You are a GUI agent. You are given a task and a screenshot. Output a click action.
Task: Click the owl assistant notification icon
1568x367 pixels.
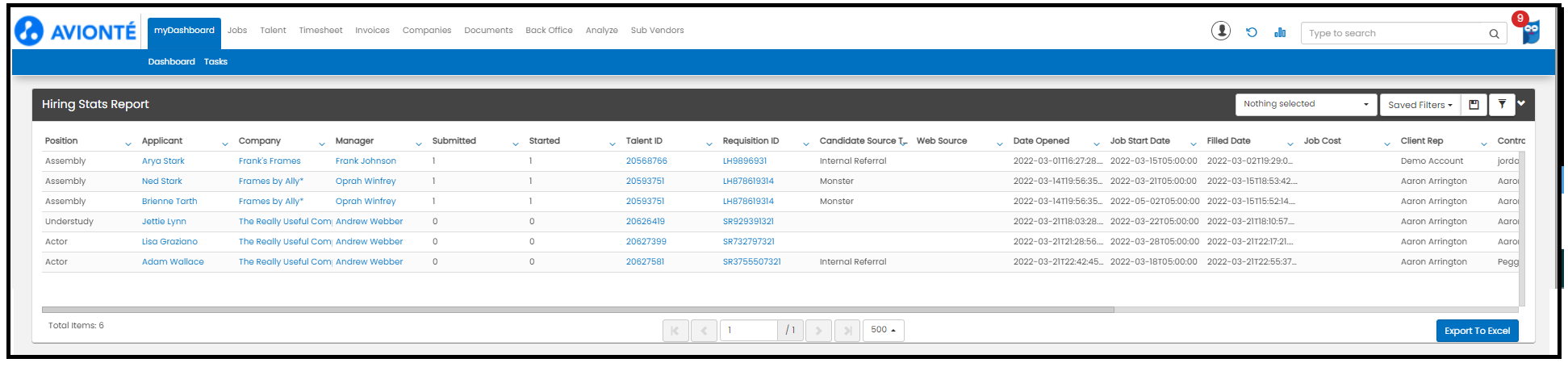click(x=1530, y=31)
